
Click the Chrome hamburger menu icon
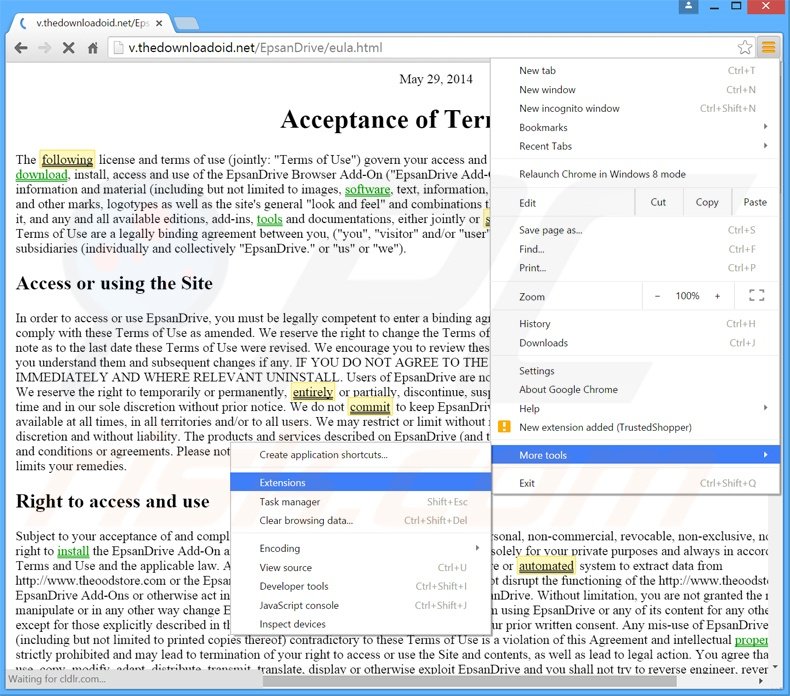768,48
